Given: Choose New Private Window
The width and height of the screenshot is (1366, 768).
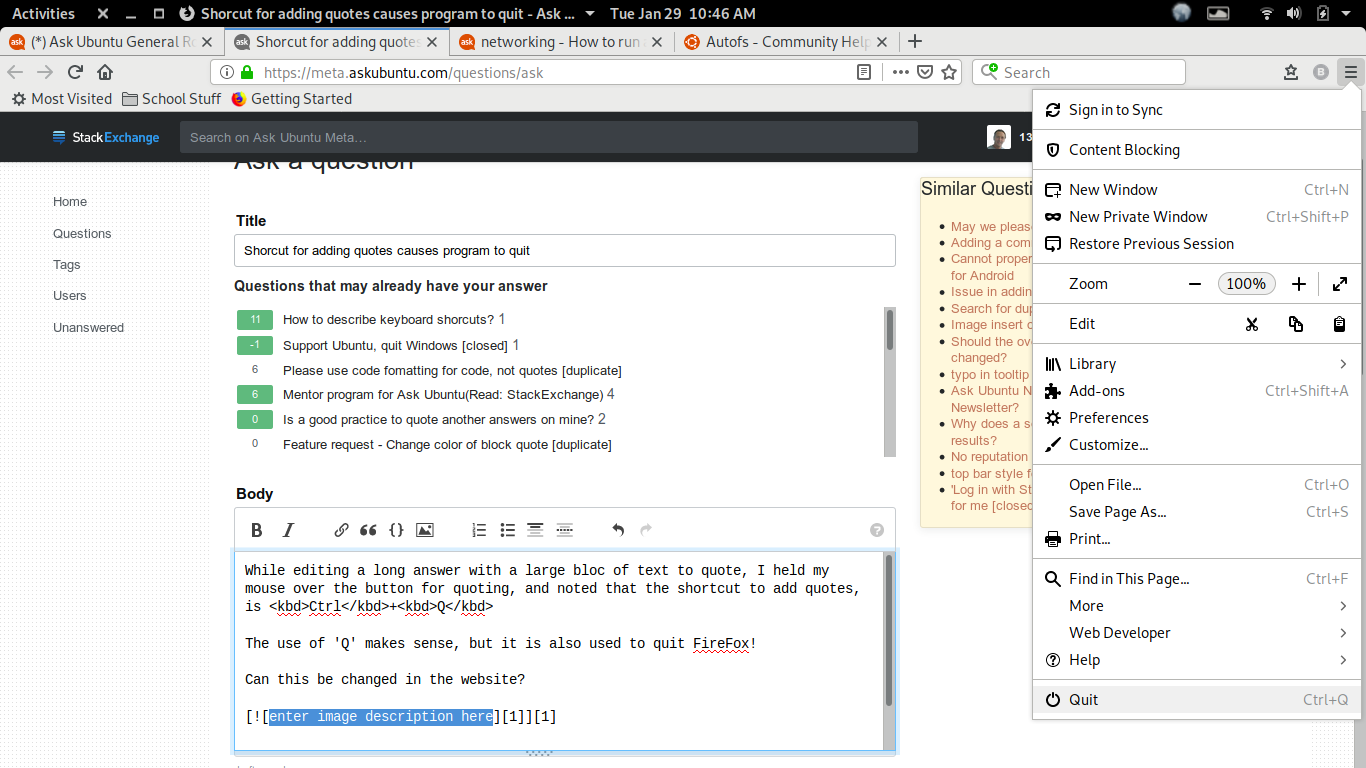Looking at the screenshot, I should click(x=1197, y=217).
